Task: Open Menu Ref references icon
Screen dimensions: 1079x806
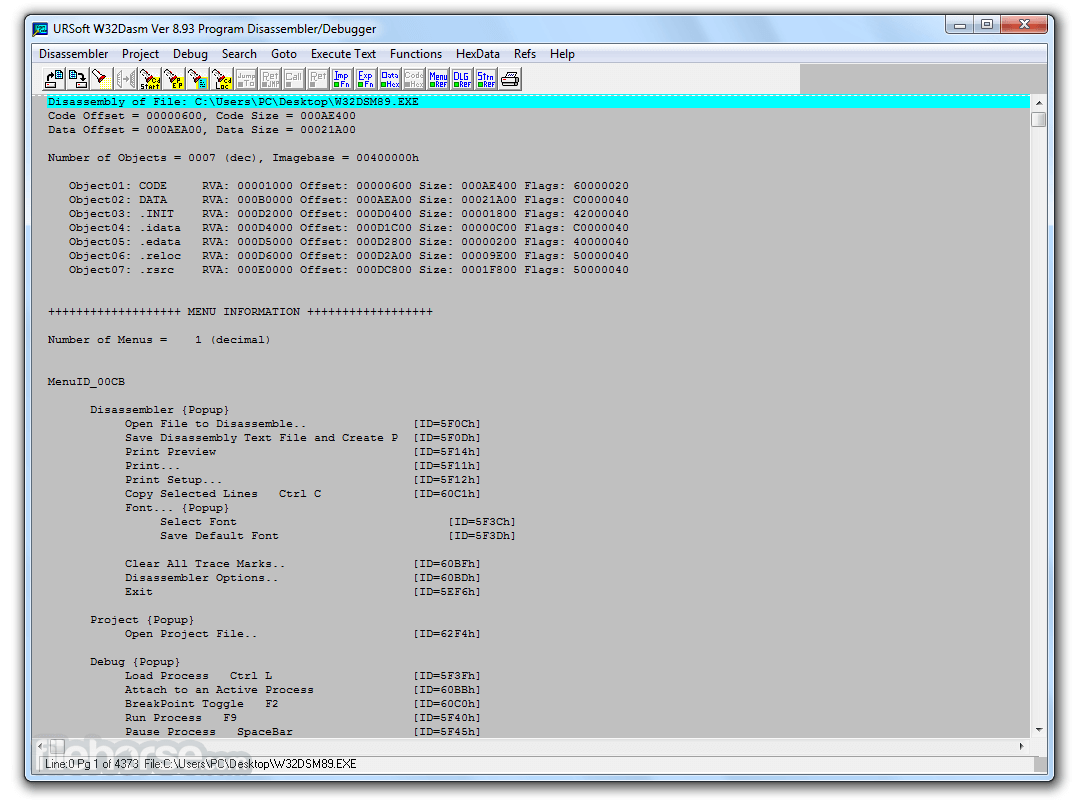Action: point(438,79)
